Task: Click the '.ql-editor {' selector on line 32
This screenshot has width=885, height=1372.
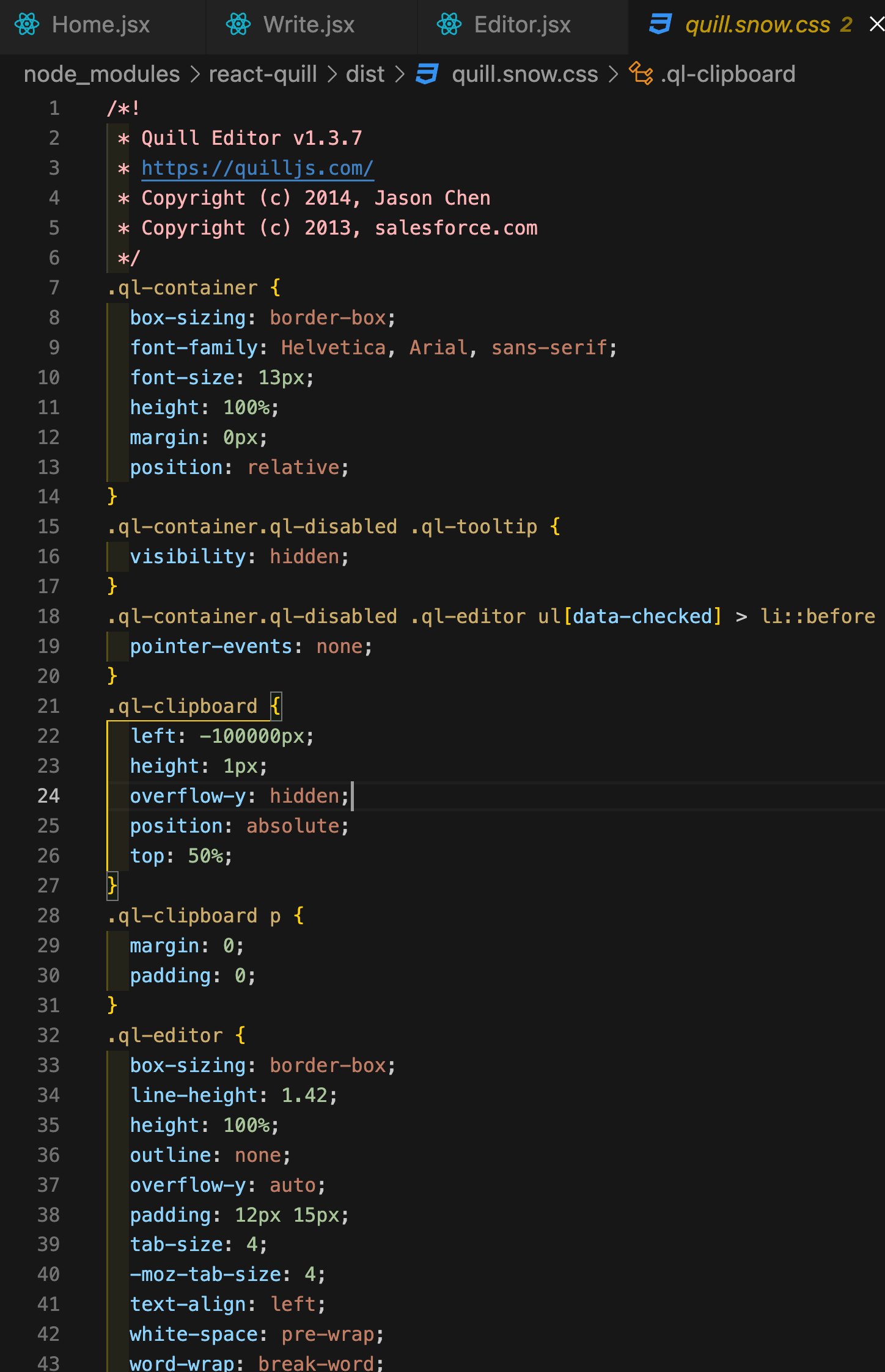Action: (176, 1035)
